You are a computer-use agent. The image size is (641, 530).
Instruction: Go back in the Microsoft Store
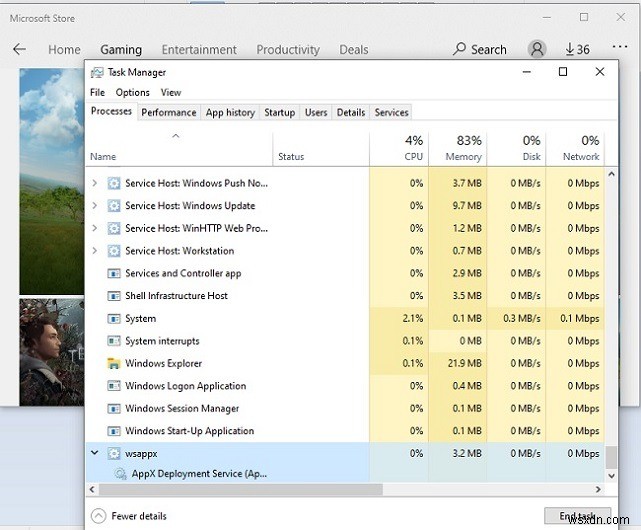click(x=19, y=49)
